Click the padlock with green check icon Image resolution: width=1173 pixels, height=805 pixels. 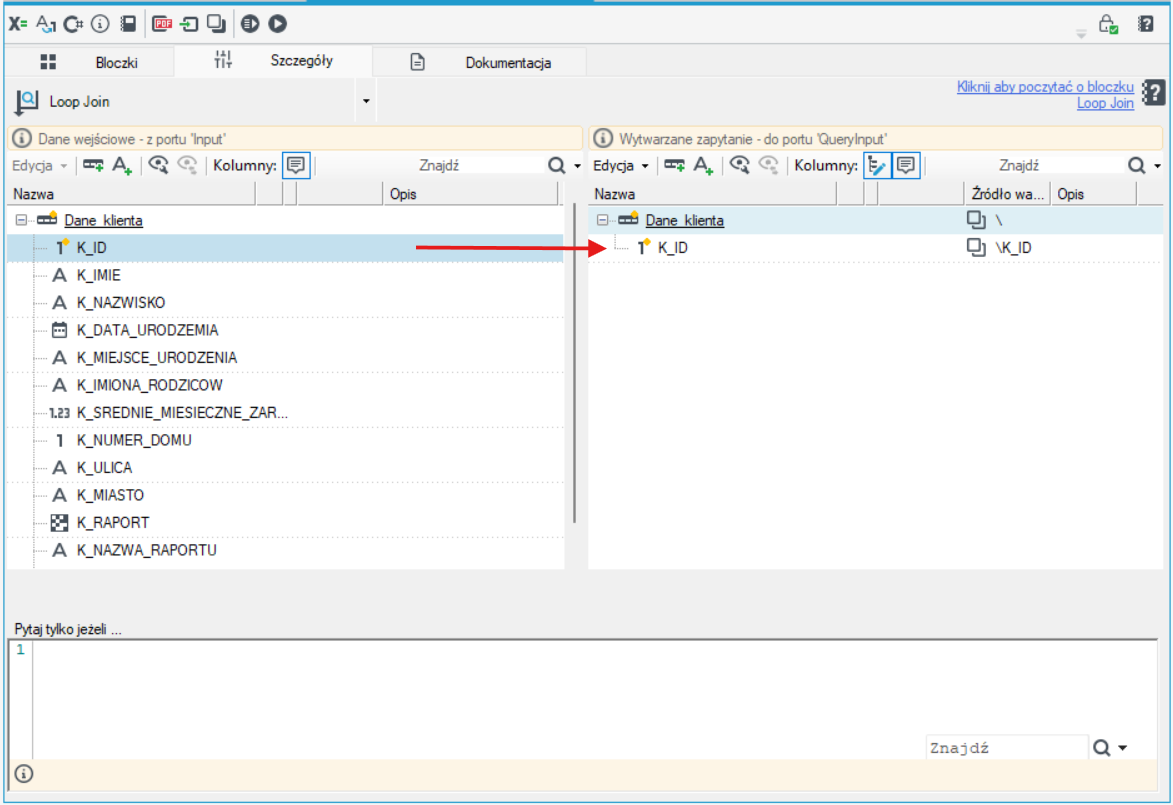point(1108,25)
